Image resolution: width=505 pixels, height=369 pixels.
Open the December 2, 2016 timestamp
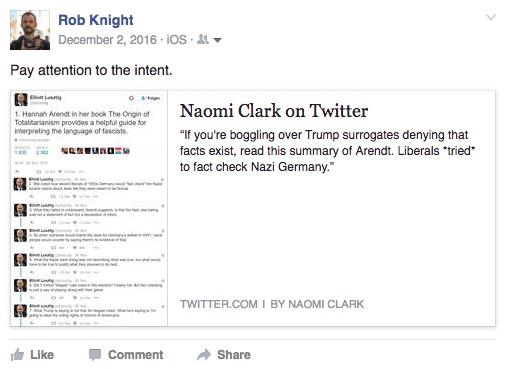coord(107,40)
